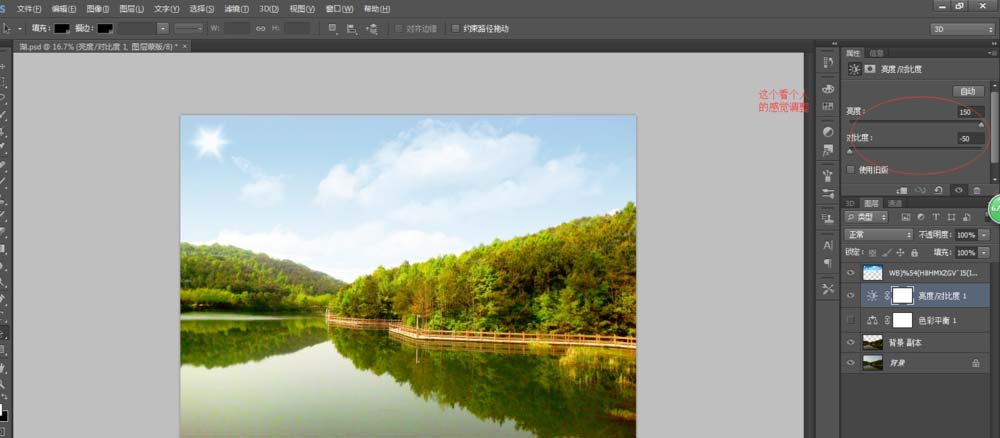Click the brightness/contrast layer mask icon in Properties
The height and width of the screenshot is (438, 1000).
(870, 69)
